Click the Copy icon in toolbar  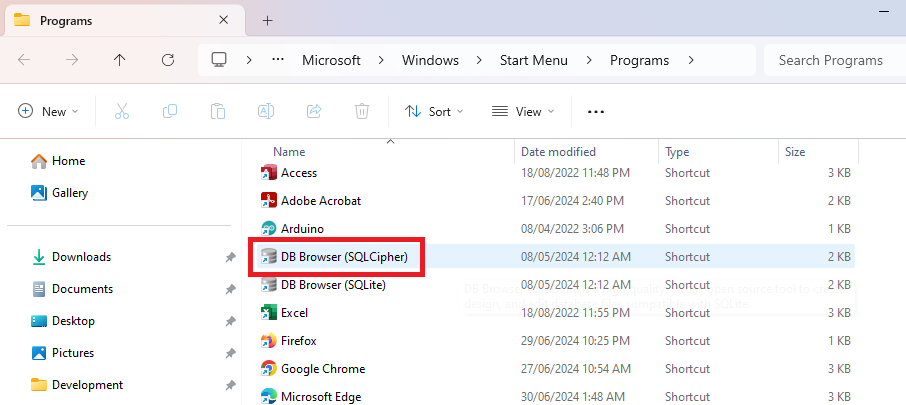(170, 112)
